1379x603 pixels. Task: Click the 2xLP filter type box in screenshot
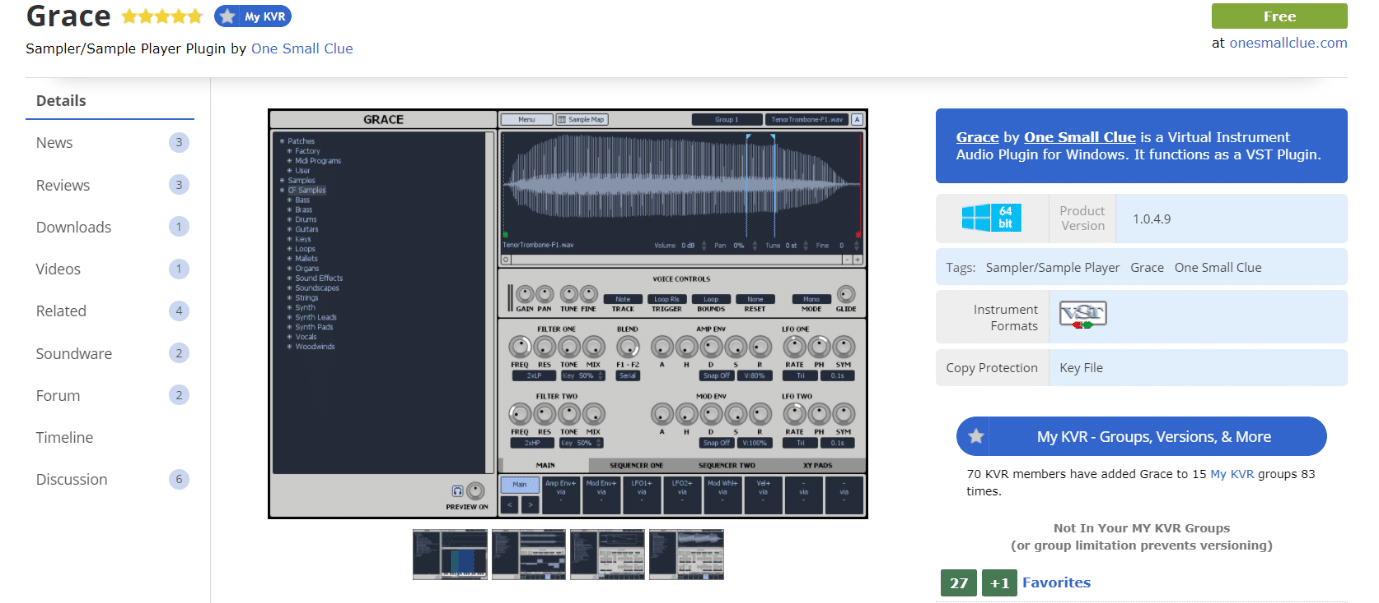pyautogui.click(x=532, y=376)
